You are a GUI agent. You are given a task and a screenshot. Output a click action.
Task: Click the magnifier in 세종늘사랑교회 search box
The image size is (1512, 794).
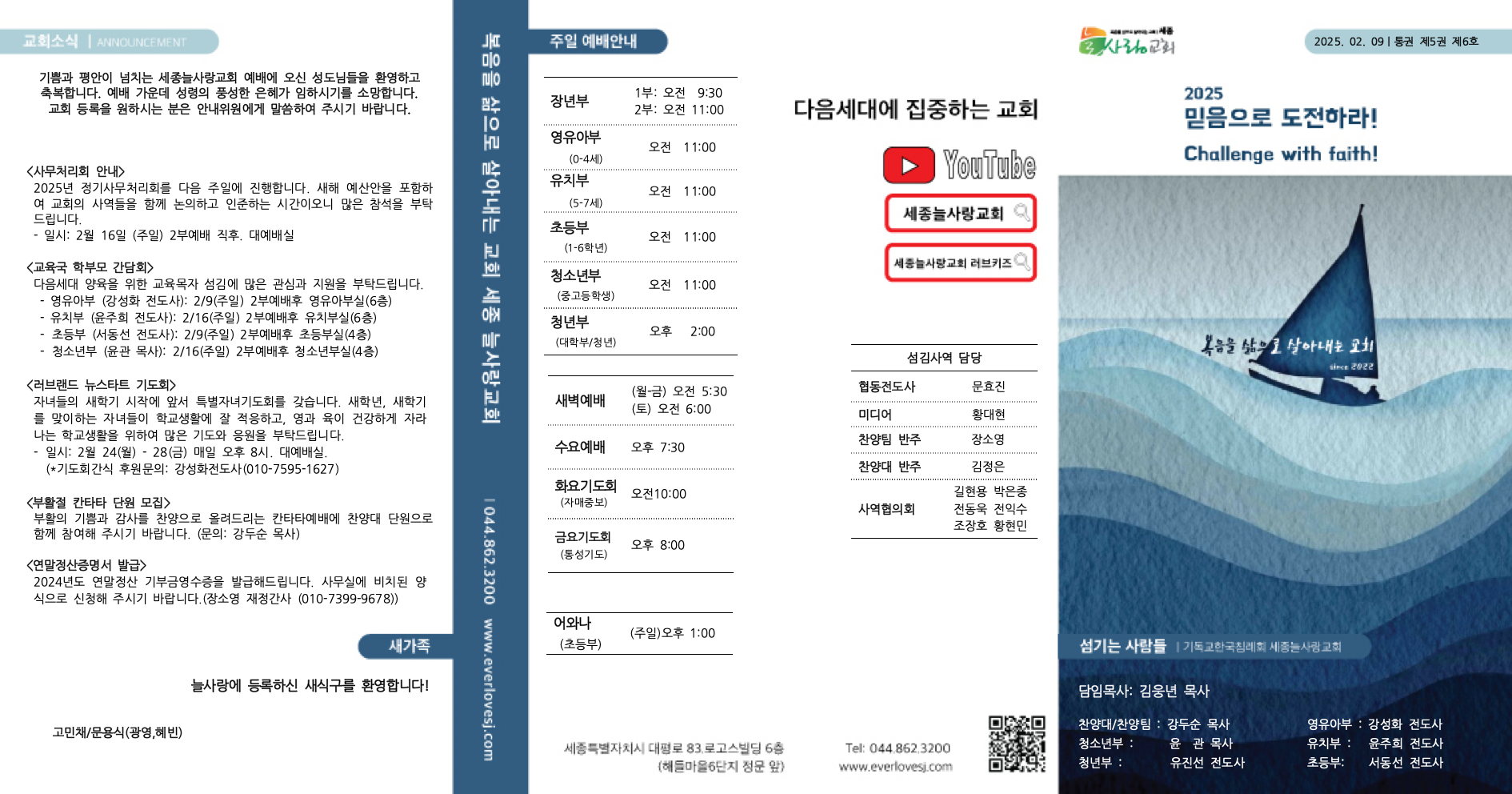(x=1022, y=212)
